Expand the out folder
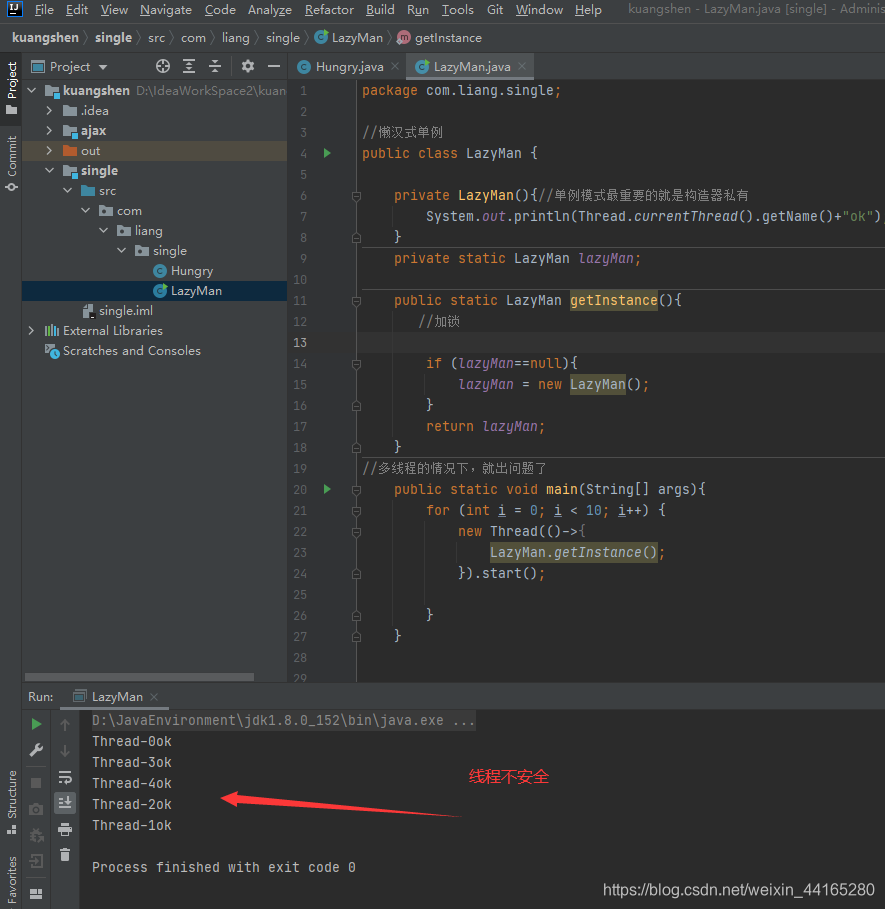The image size is (885, 909). [x=50, y=151]
